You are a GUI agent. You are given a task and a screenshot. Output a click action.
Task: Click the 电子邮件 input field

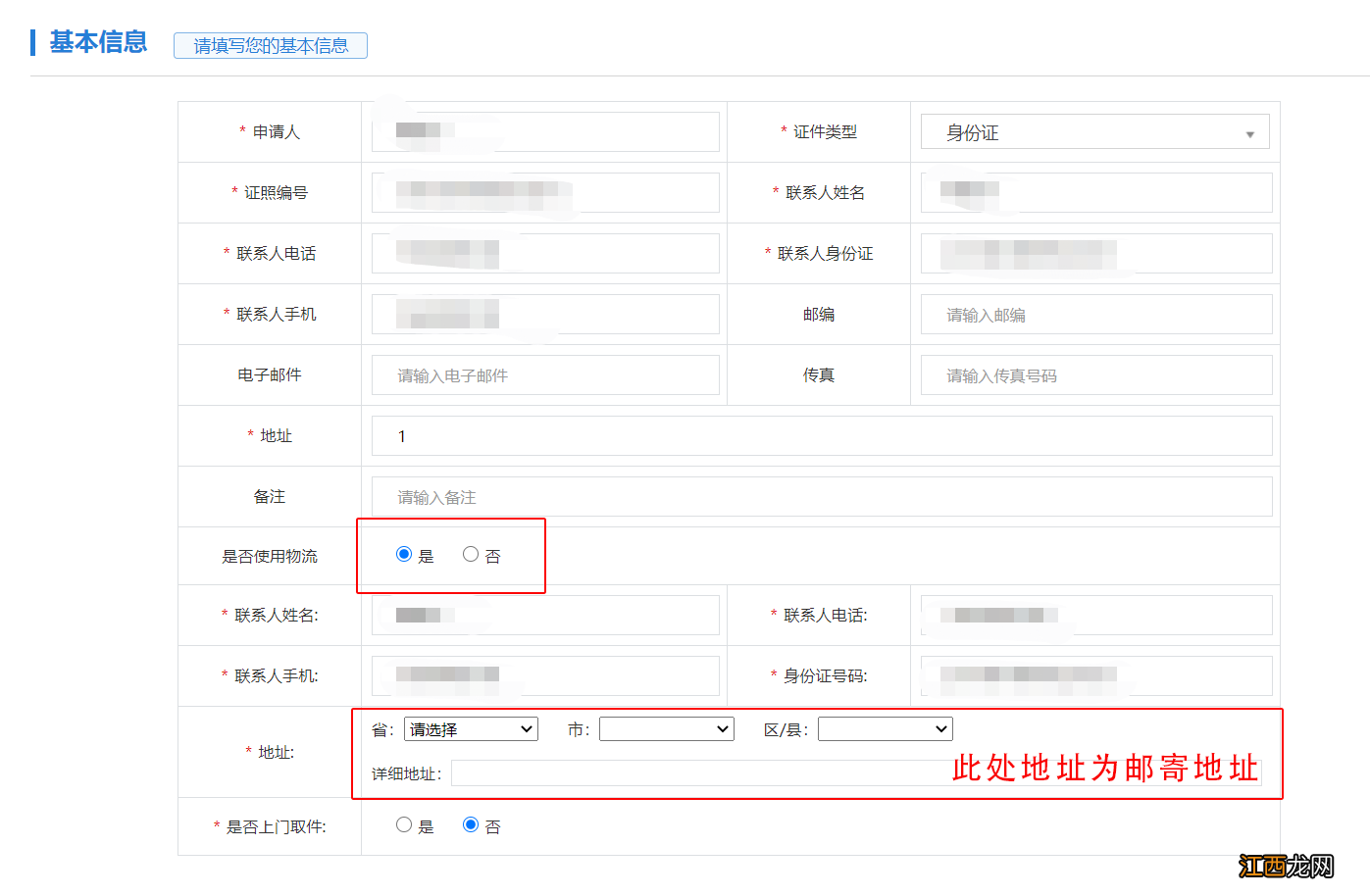tap(545, 374)
